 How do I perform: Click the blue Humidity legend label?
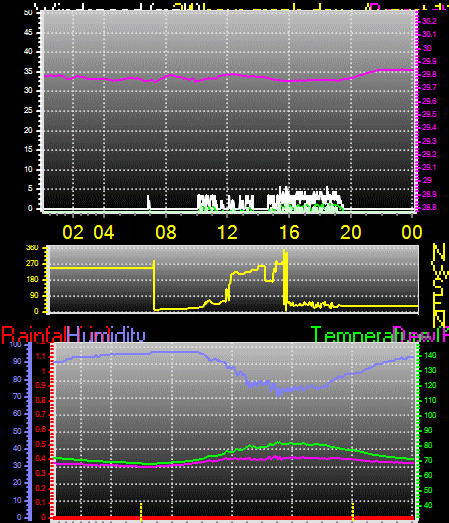pyautogui.click(x=106, y=335)
